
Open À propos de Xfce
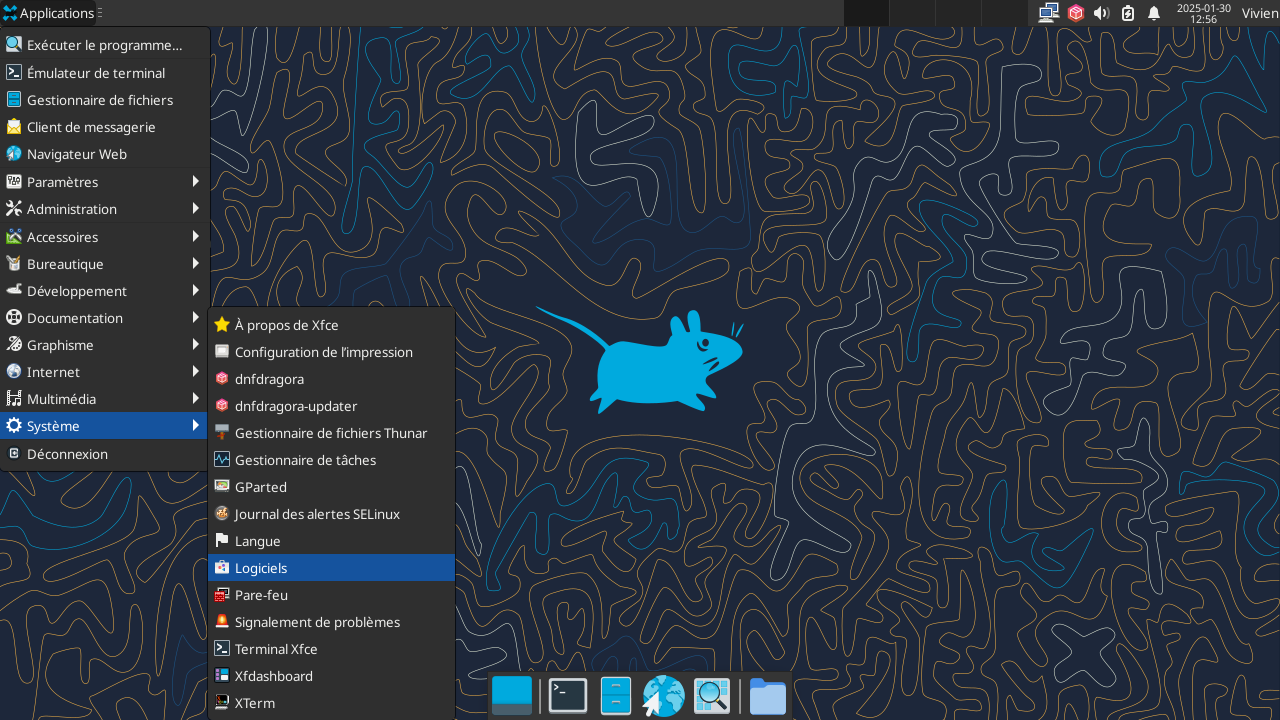coord(331,325)
